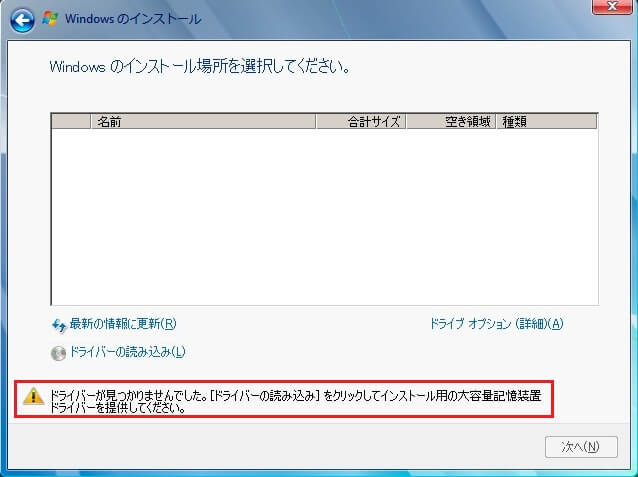Open ドライバーの読み込み(L) load driver link
This screenshot has height=477, width=638.
click(x=127, y=352)
